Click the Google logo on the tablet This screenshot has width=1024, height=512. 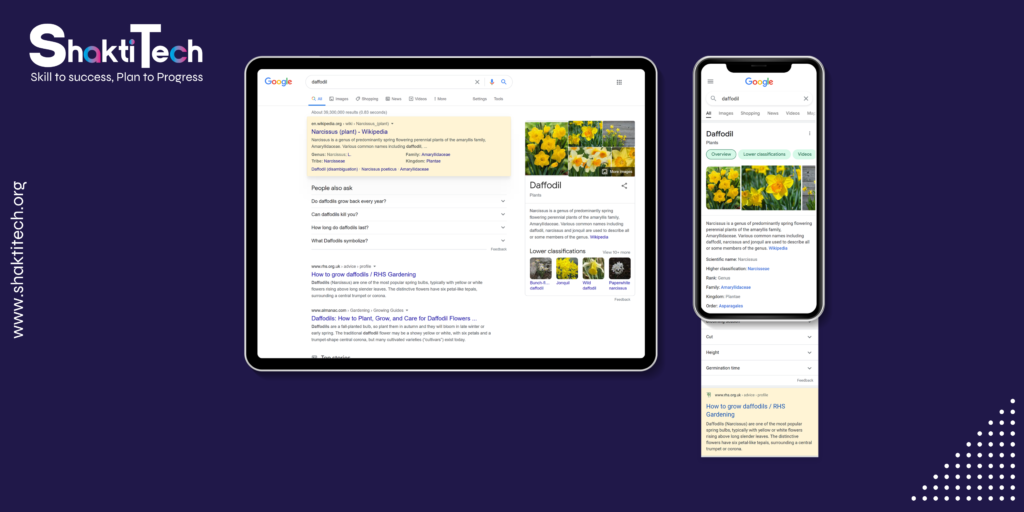(278, 82)
